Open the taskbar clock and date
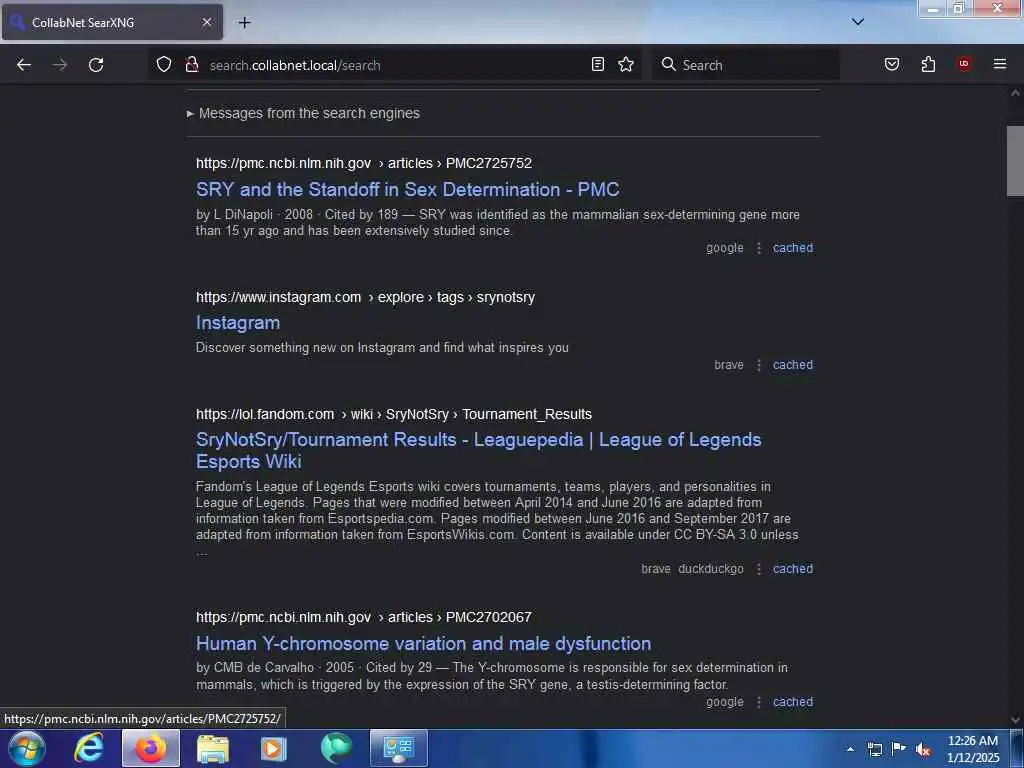 972,749
